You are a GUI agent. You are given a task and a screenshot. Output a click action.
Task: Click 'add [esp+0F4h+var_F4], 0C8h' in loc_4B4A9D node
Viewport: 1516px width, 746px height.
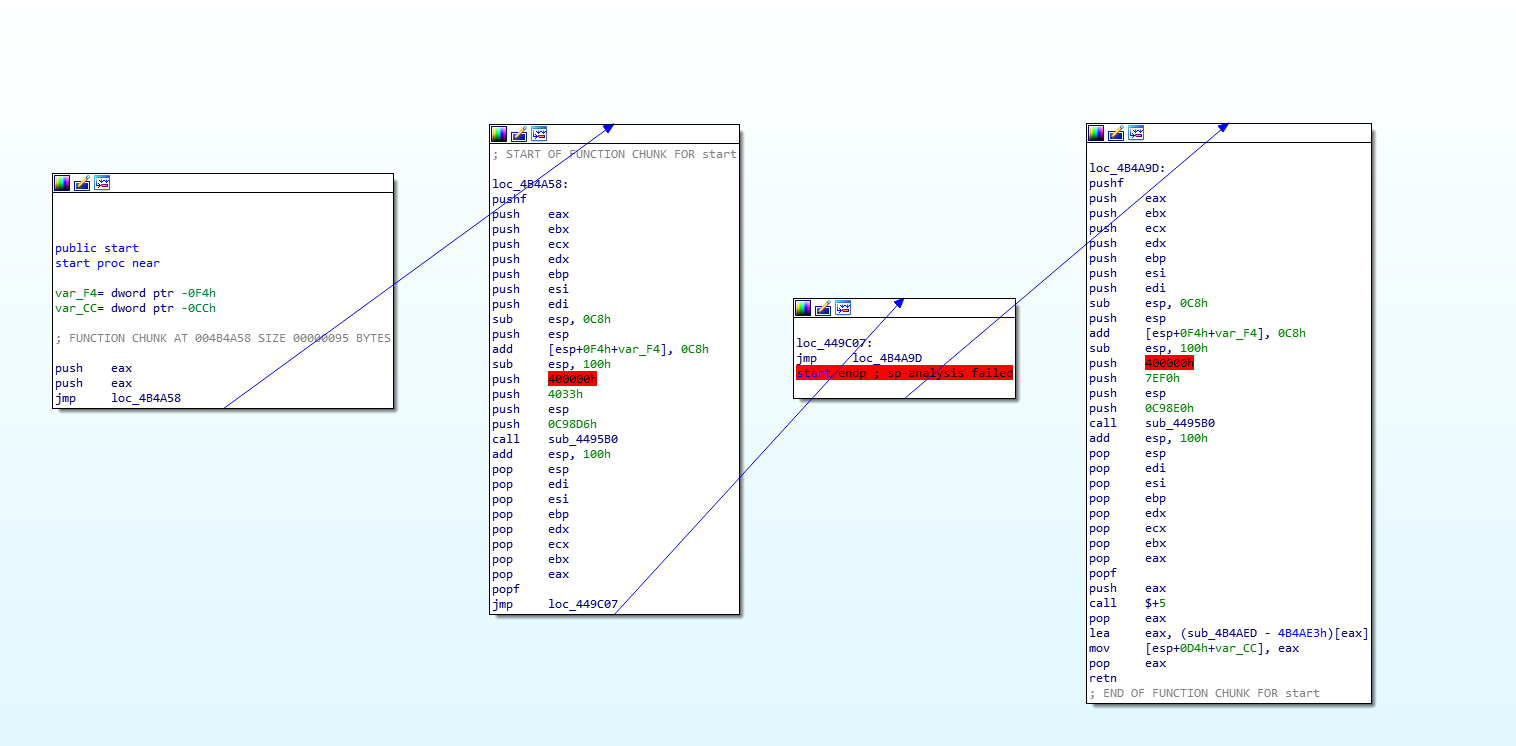click(x=1197, y=333)
